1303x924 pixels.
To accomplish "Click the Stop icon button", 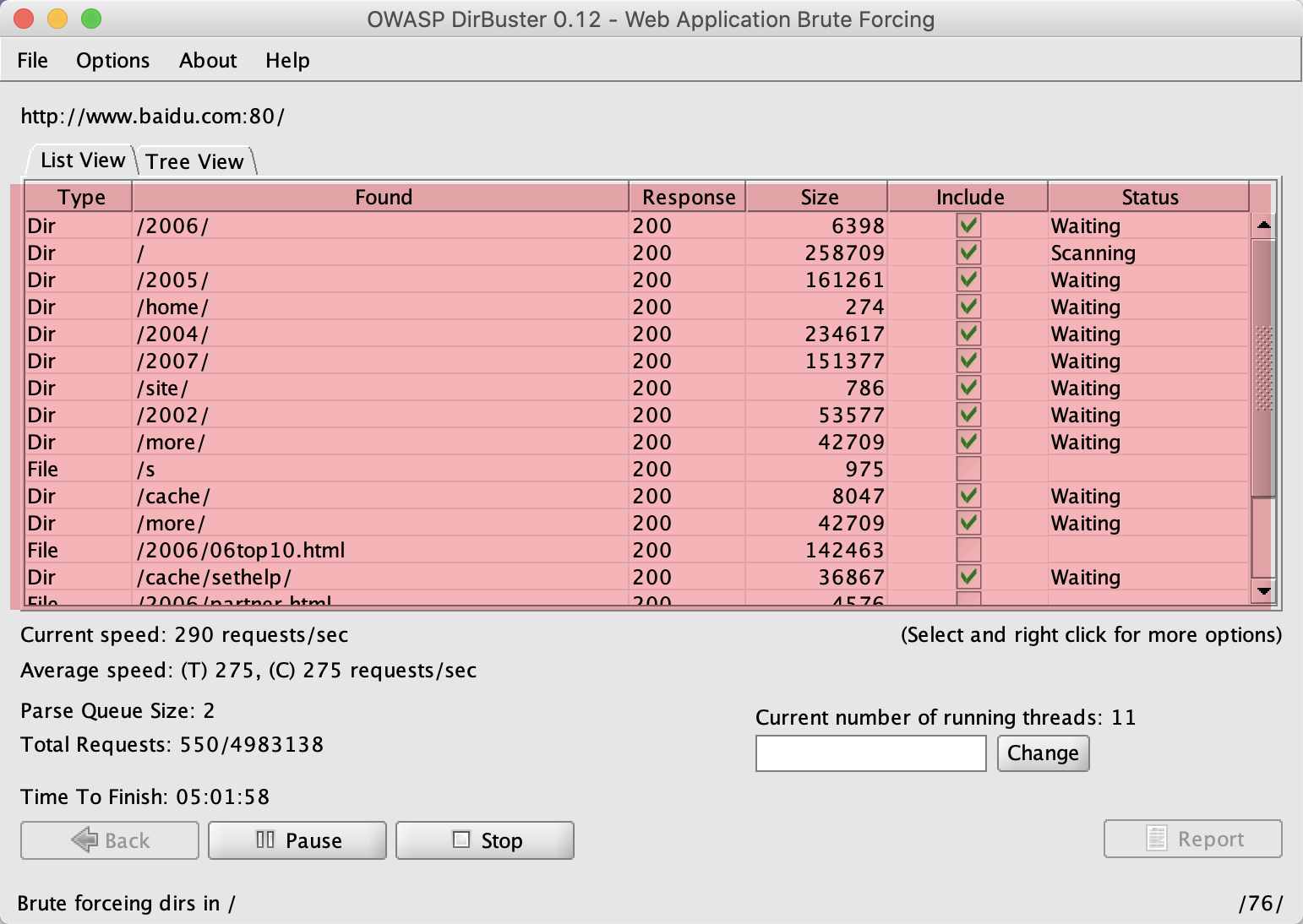I will (x=460, y=840).
